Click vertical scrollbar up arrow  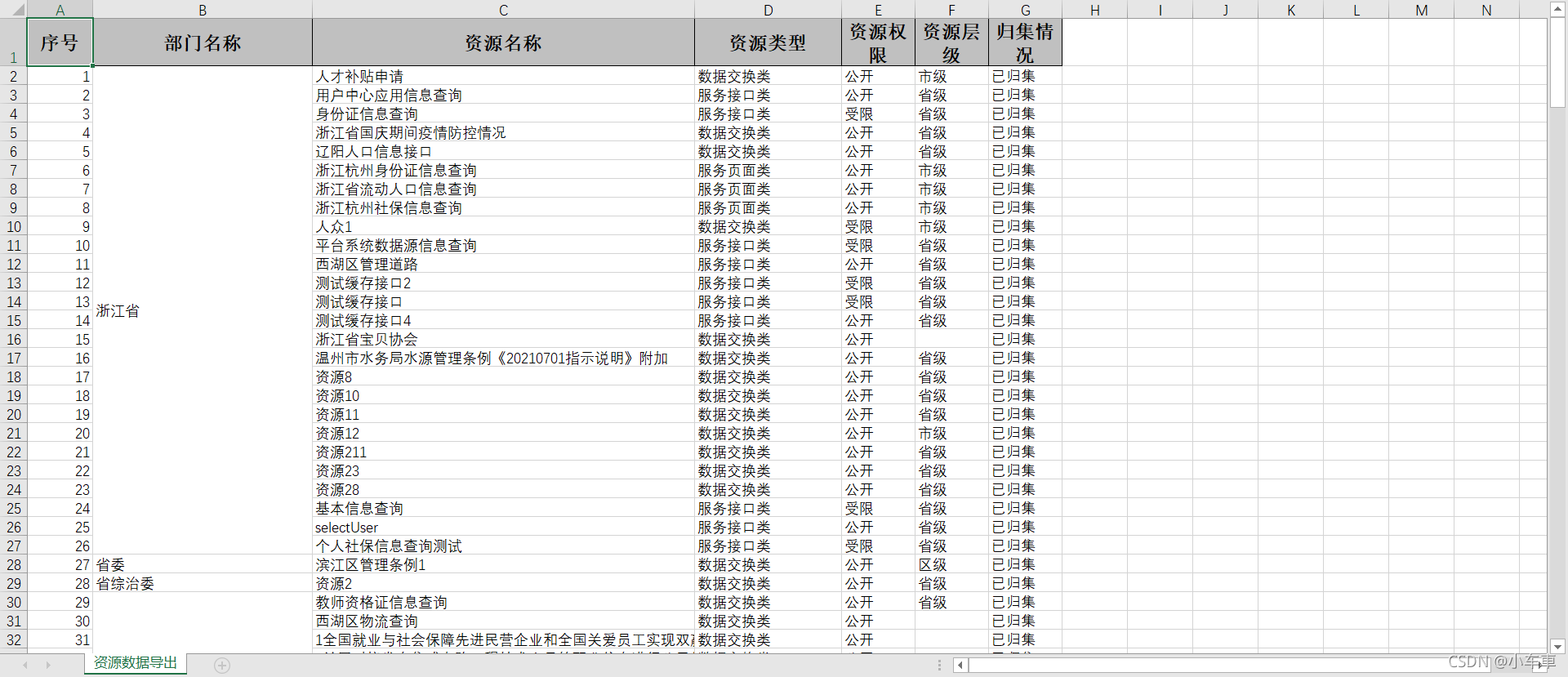pyautogui.click(x=1557, y=9)
